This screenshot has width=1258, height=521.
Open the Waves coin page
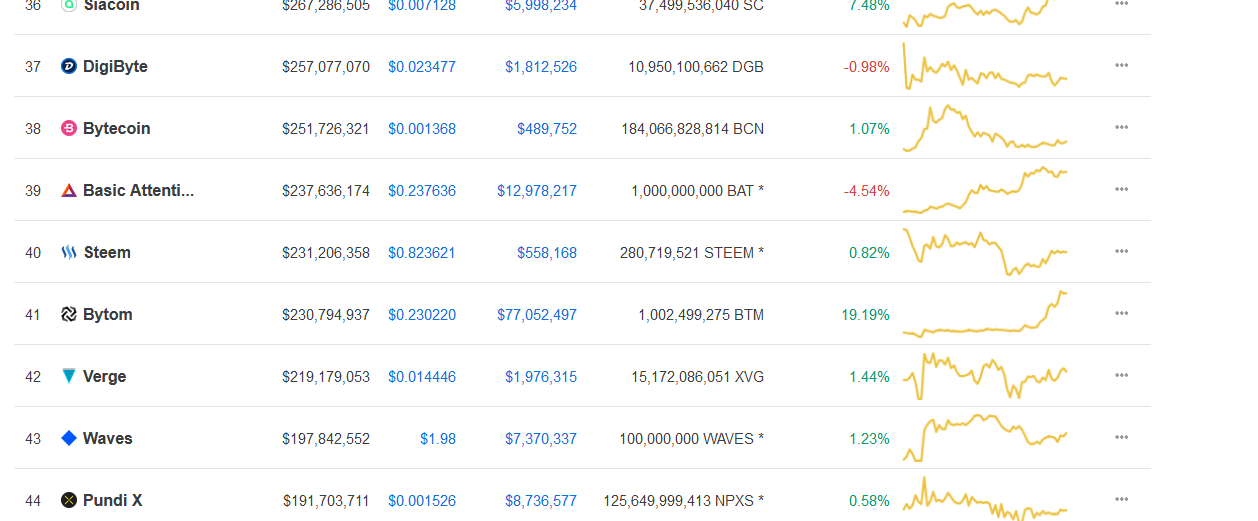click(x=108, y=439)
